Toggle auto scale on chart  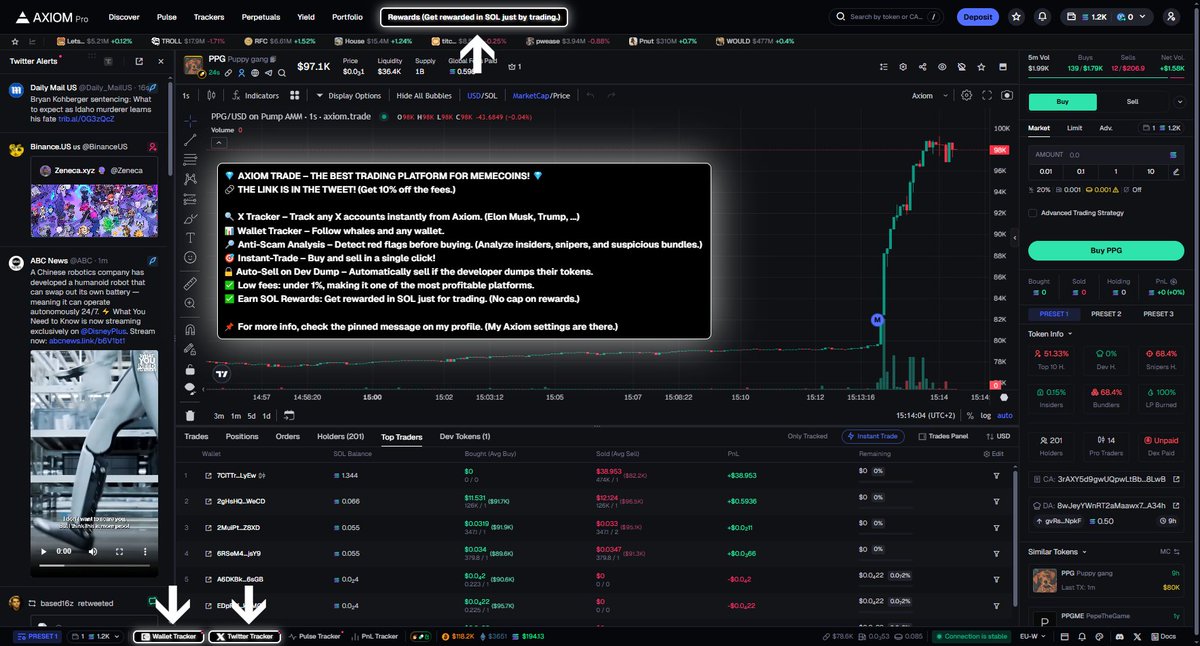coord(1005,415)
